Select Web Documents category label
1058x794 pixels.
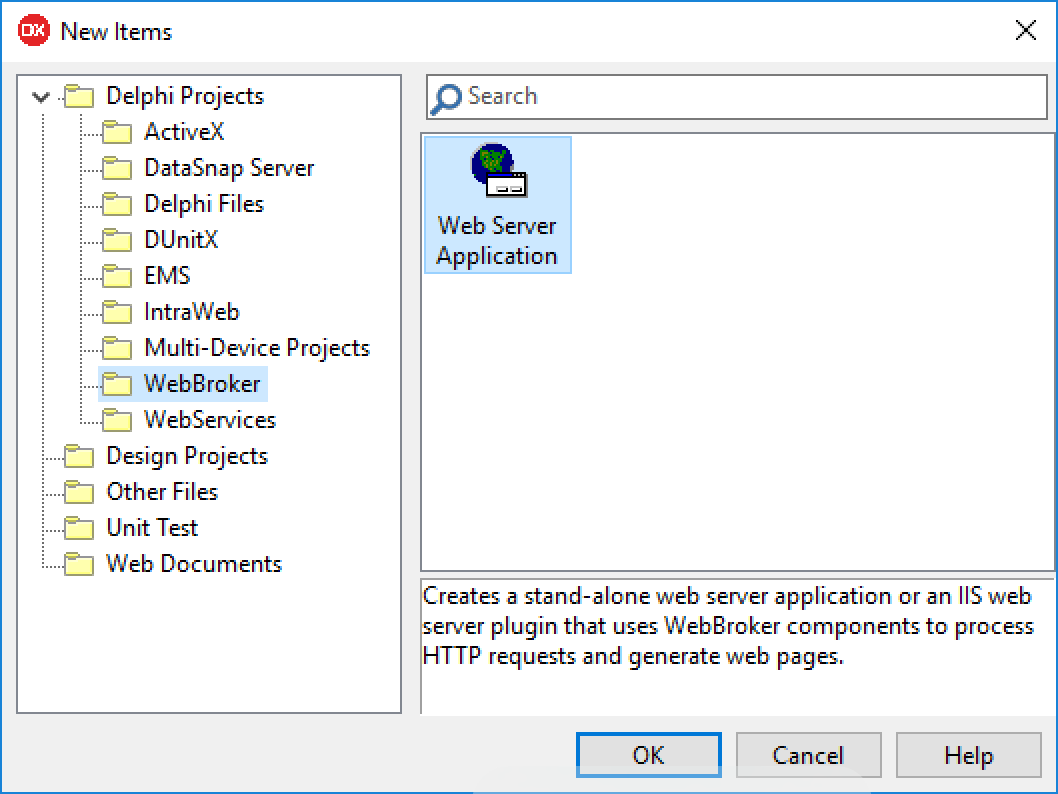coord(194,563)
